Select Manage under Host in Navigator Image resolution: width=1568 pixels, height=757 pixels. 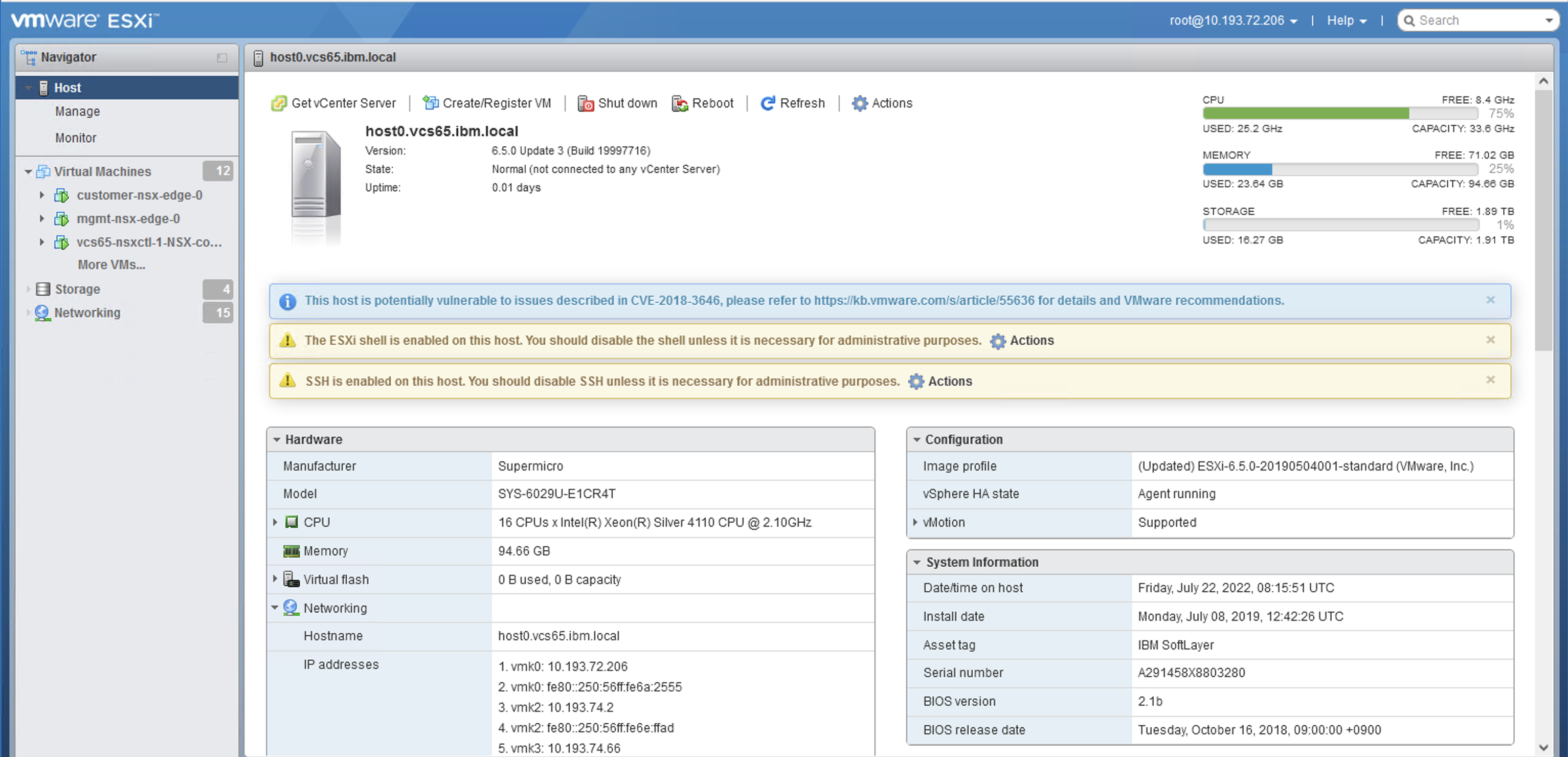[77, 112]
